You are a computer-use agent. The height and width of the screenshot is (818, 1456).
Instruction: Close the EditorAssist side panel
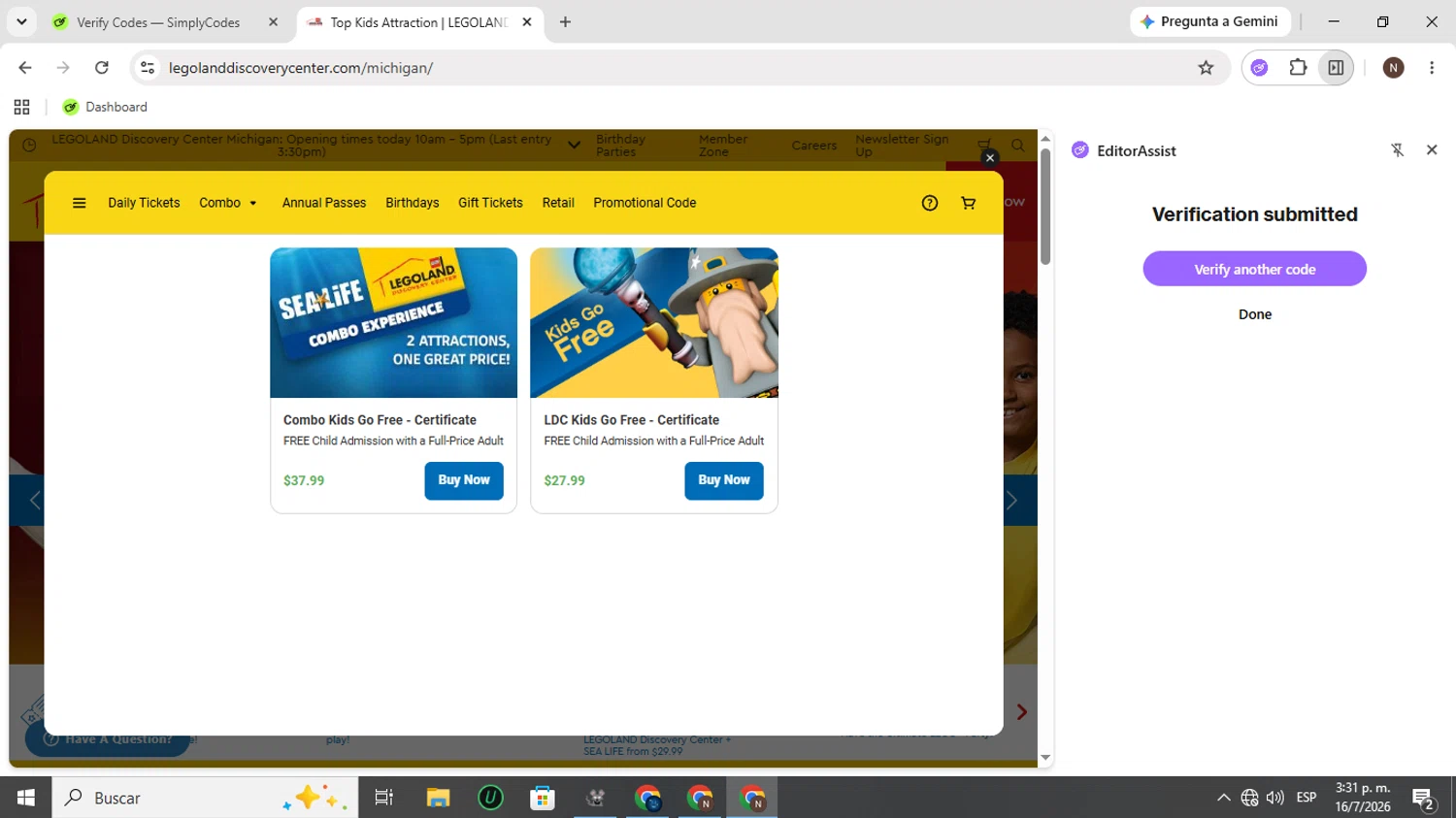(1432, 150)
